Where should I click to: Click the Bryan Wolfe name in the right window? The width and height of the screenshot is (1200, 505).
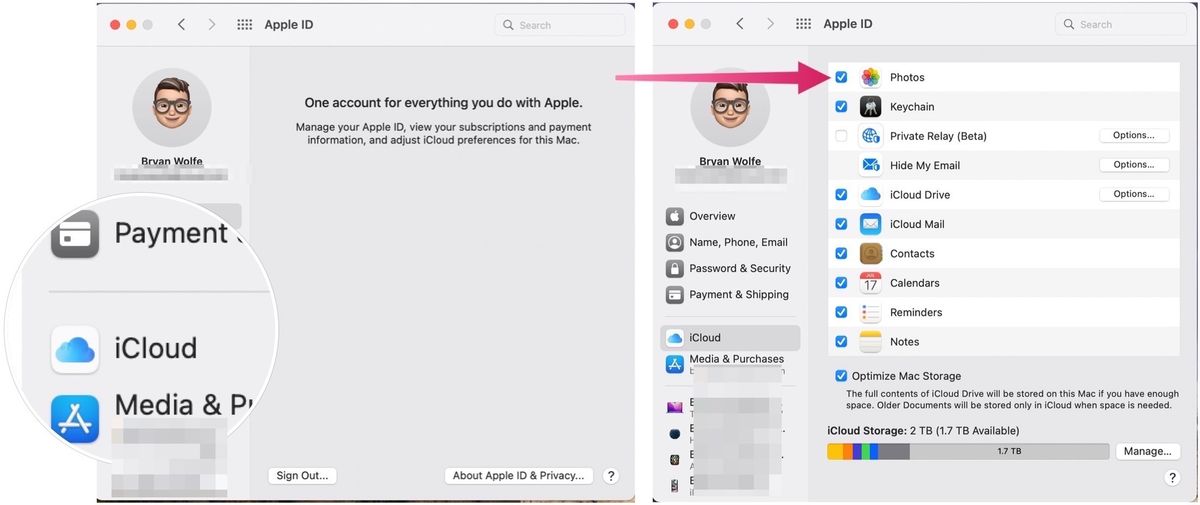(x=730, y=162)
